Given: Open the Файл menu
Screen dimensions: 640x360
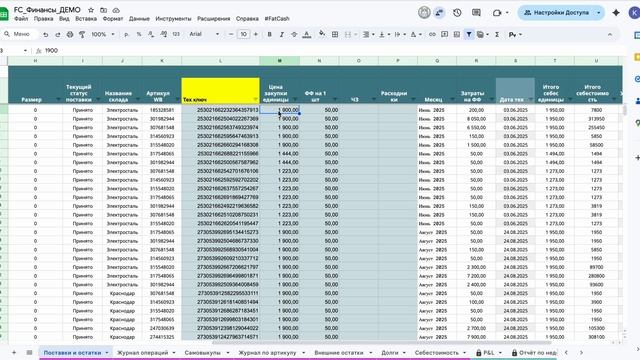Looking at the screenshot, I should tap(21, 19).
